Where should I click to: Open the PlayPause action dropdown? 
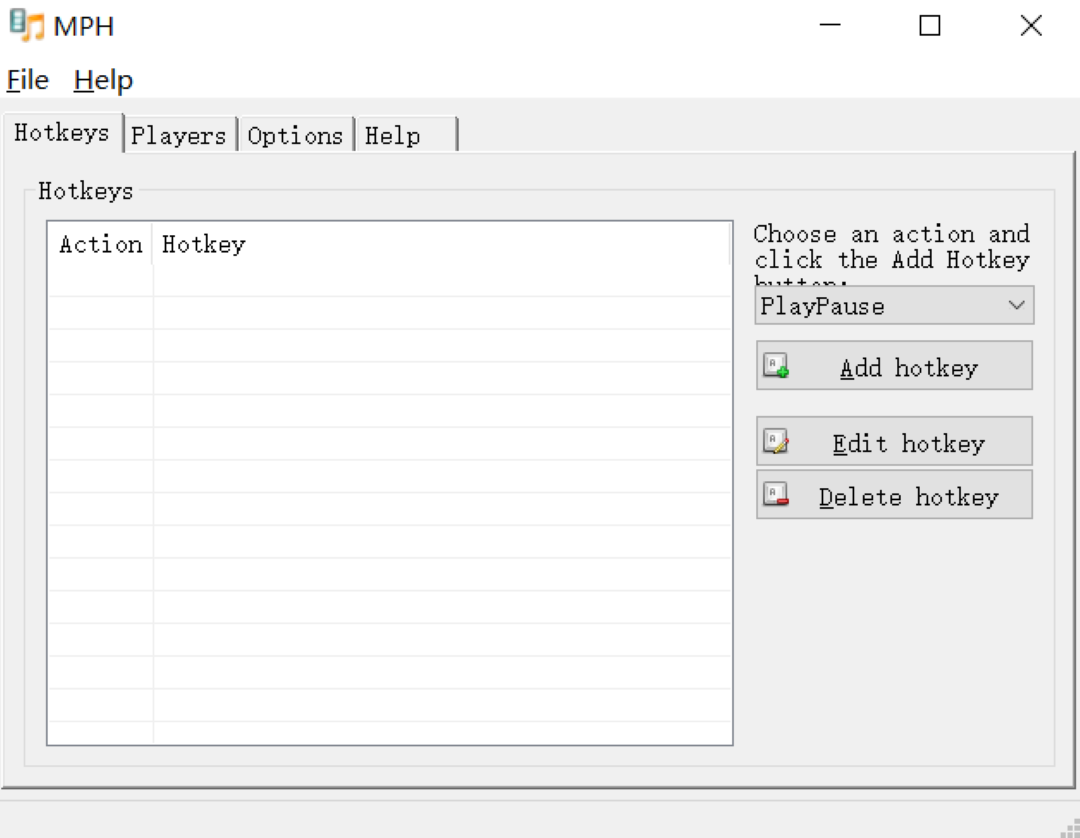coord(894,305)
